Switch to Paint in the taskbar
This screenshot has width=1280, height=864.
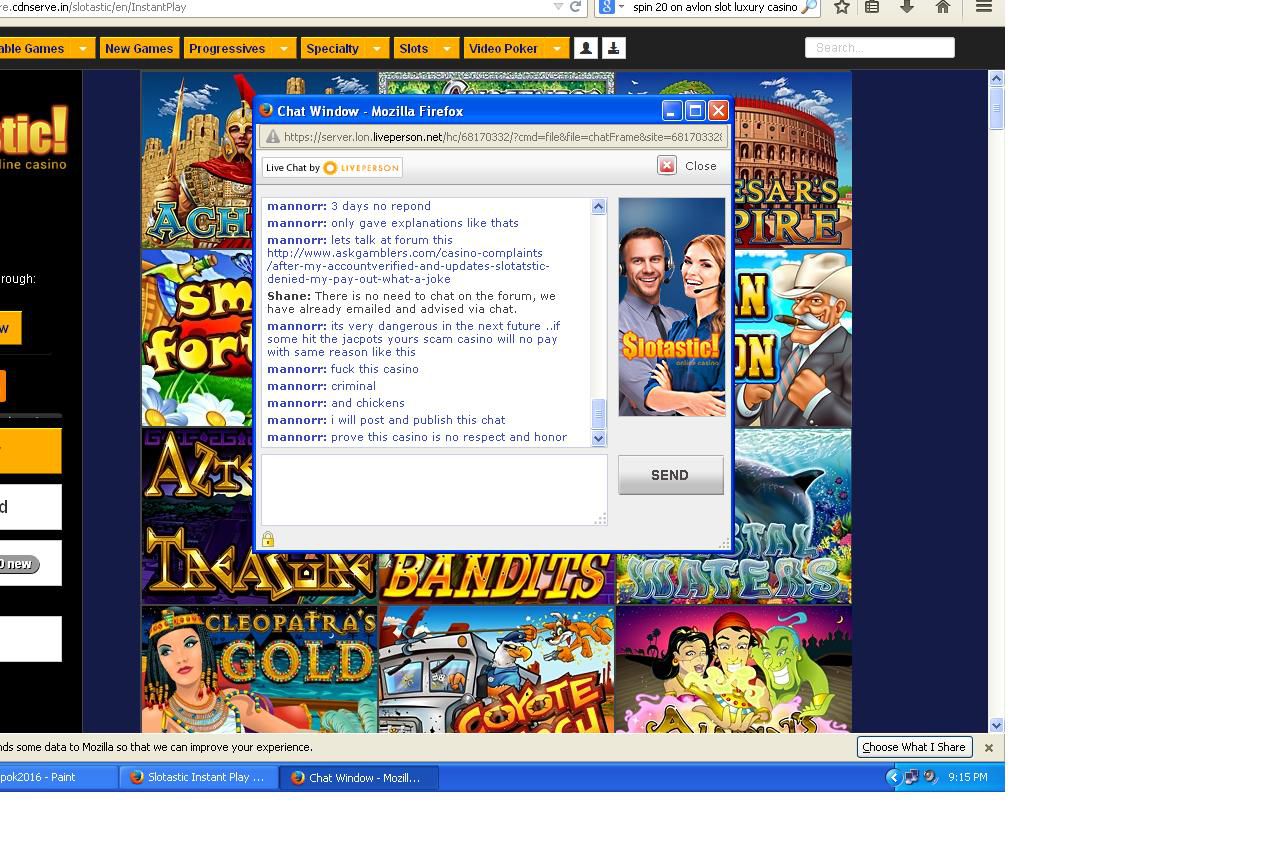[x=58, y=777]
